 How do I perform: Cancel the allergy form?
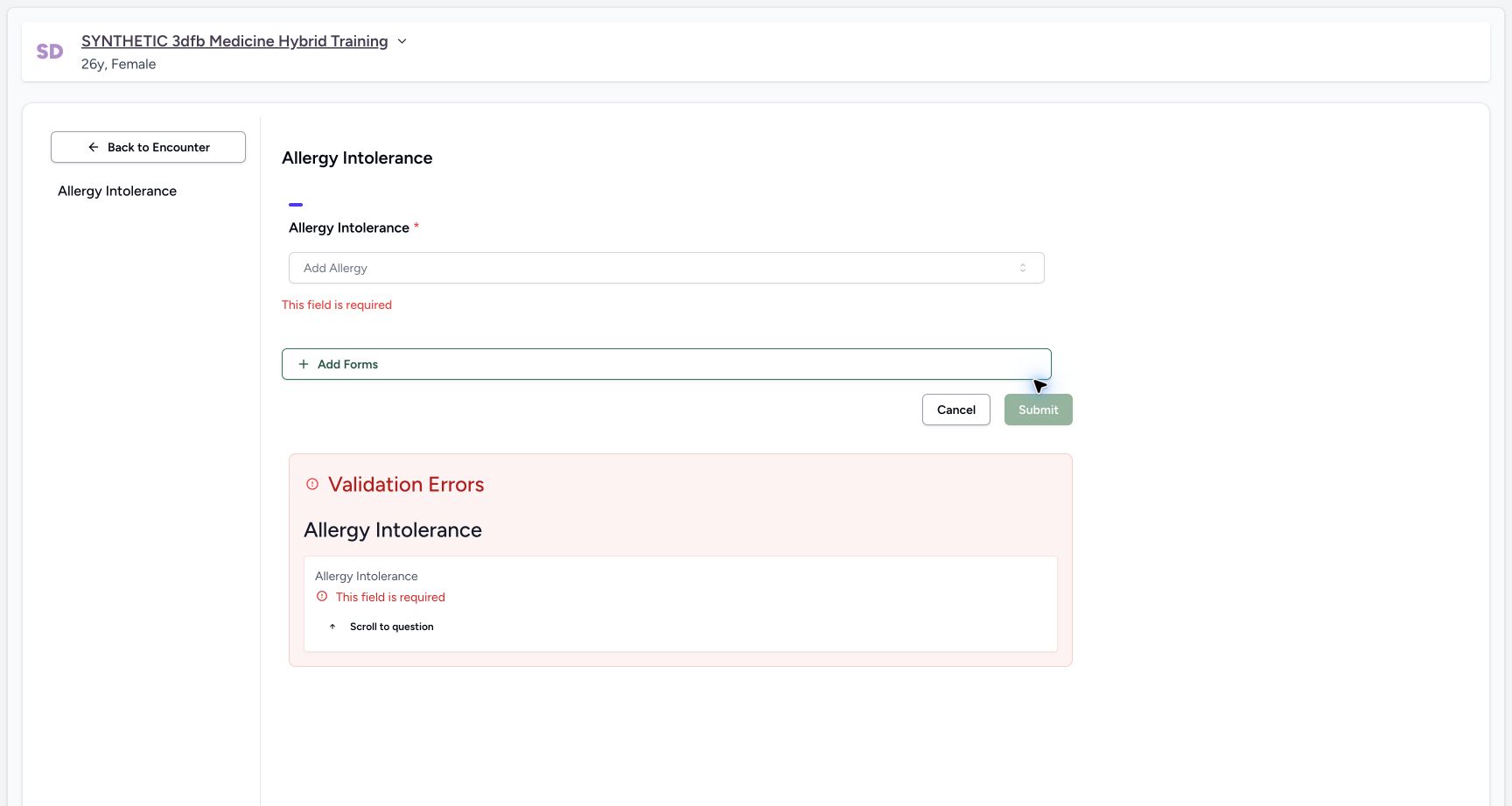click(x=956, y=410)
